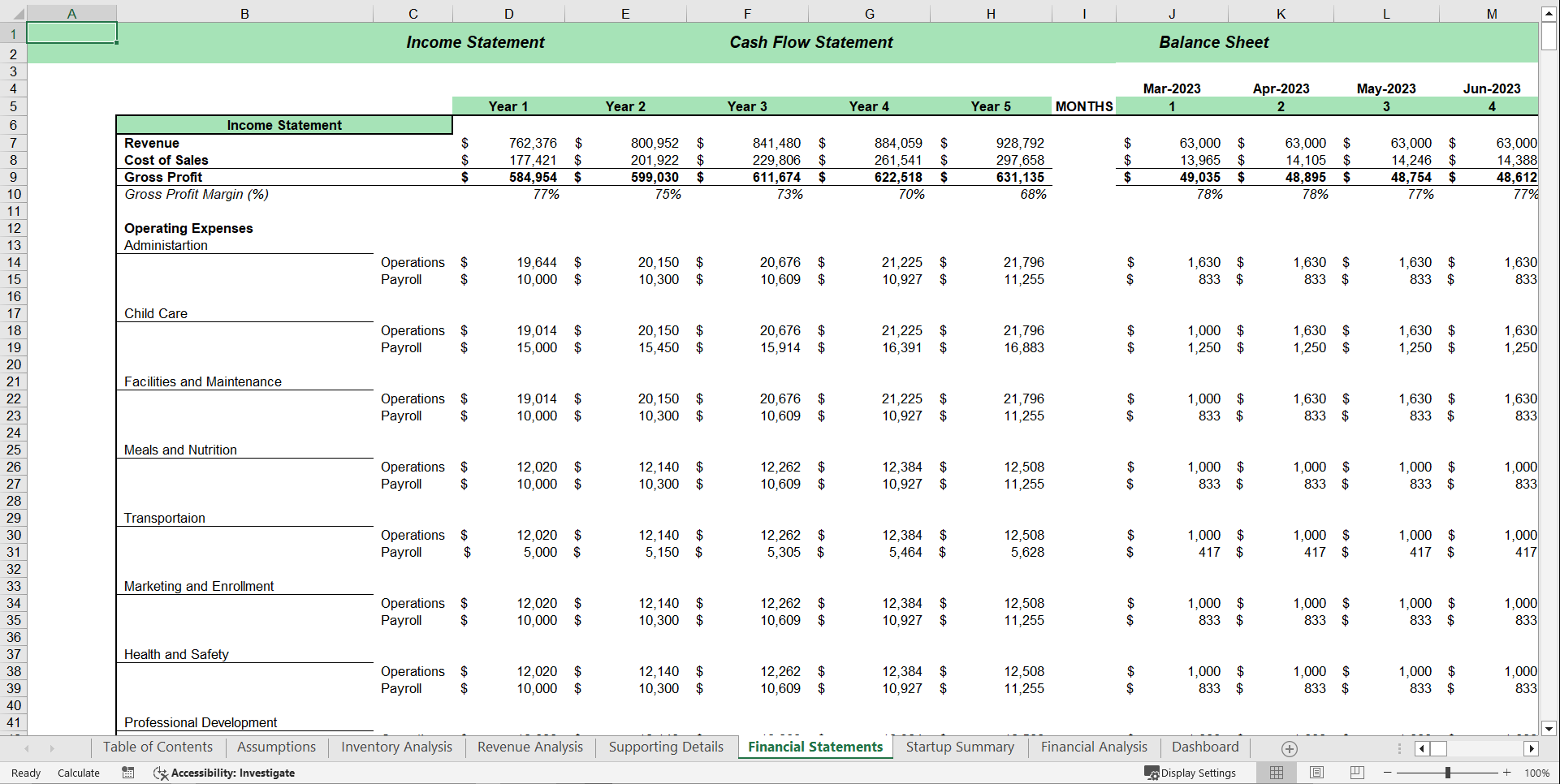Go to previous sheet tab arrow
Viewport: 1560px width, 784px height.
tap(27, 748)
